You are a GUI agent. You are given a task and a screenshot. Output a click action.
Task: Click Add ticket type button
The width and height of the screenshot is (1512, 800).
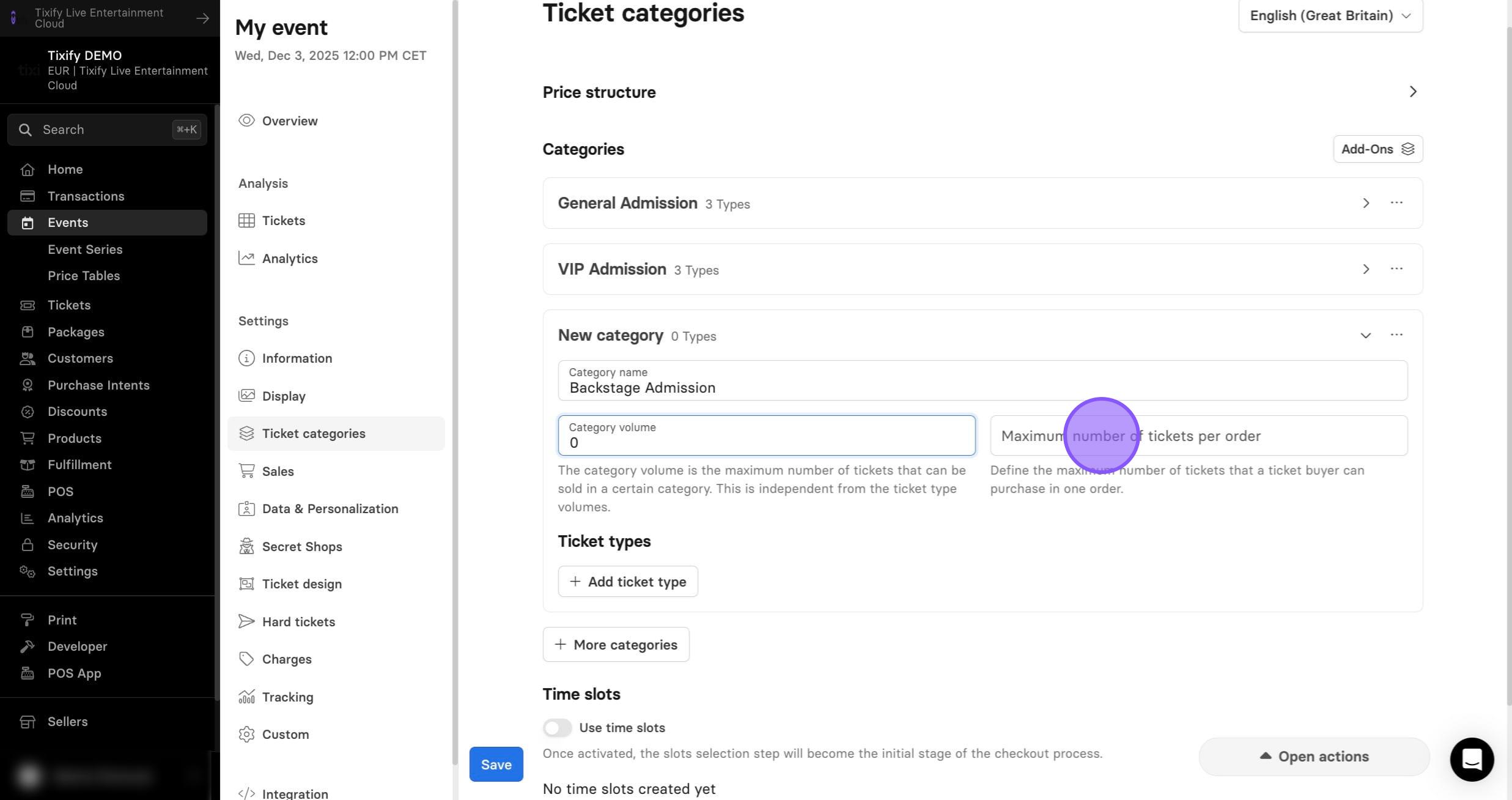(628, 582)
